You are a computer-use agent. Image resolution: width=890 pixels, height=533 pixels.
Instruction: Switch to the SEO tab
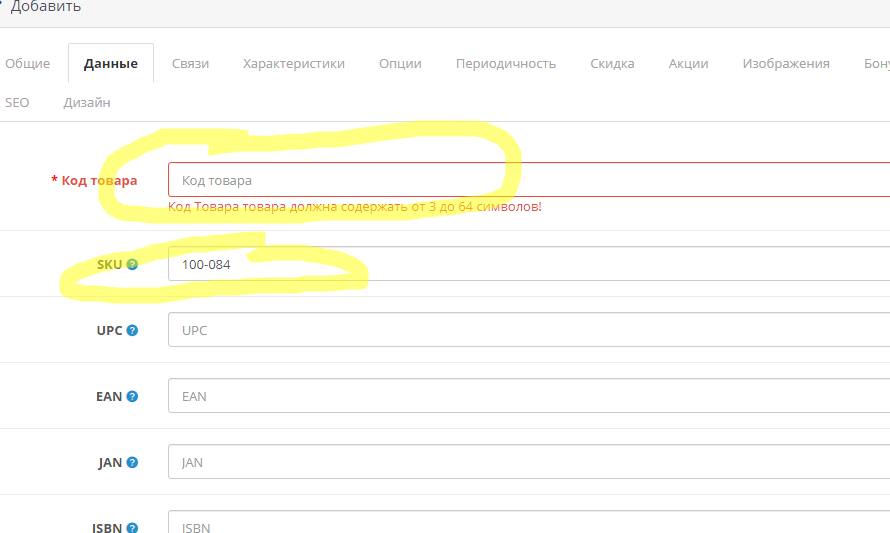tap(17, 102)
